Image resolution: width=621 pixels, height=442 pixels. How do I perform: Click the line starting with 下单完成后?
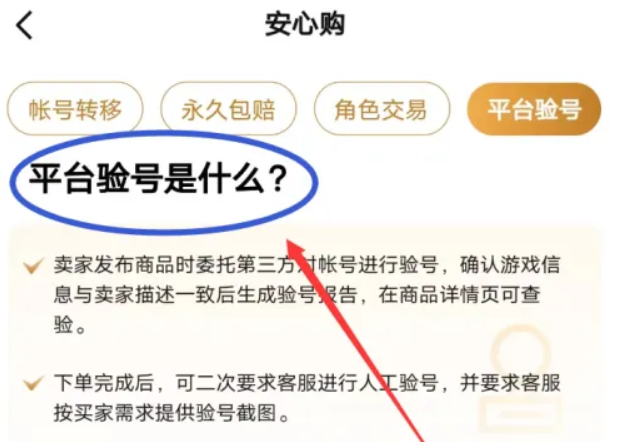coord(307,383)
